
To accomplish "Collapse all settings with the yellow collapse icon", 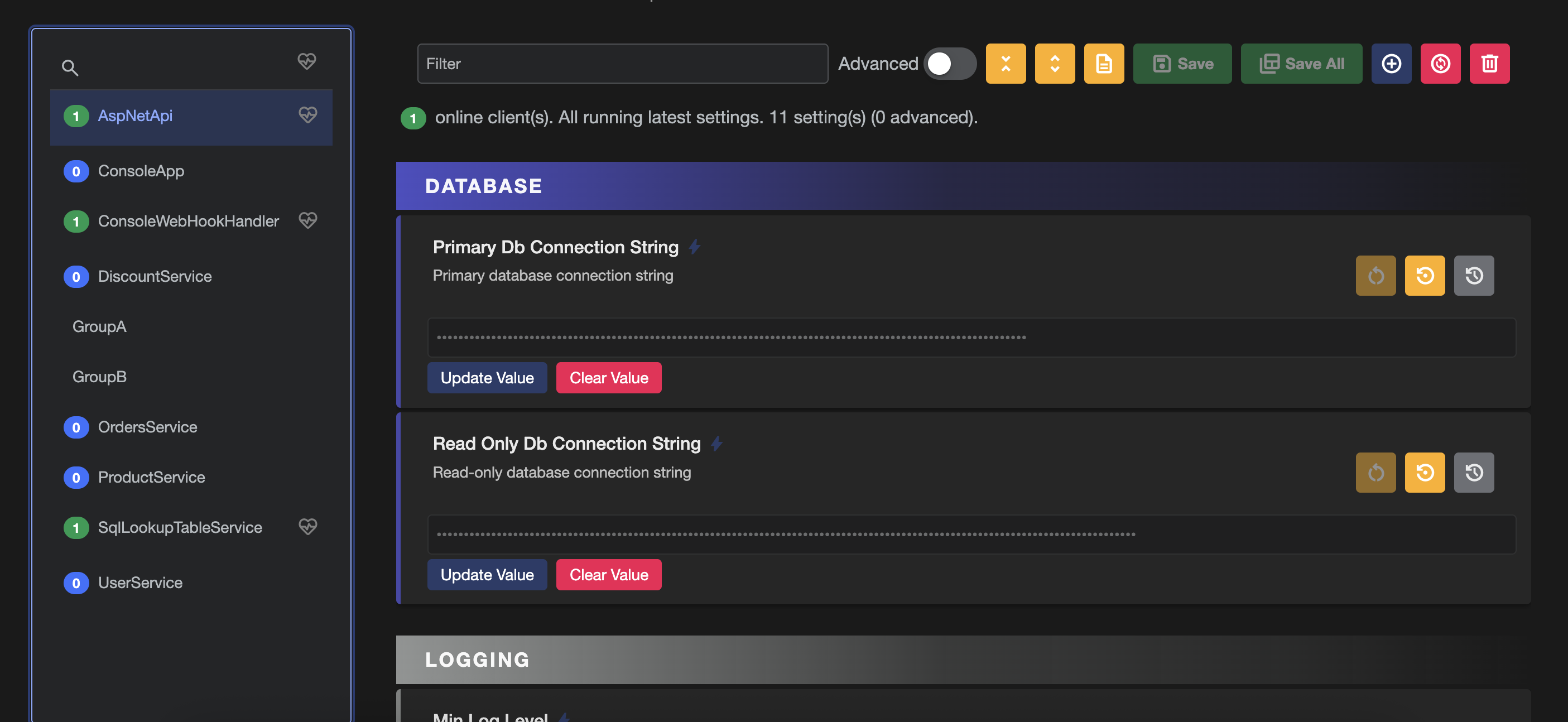I will click(1006, 63).
